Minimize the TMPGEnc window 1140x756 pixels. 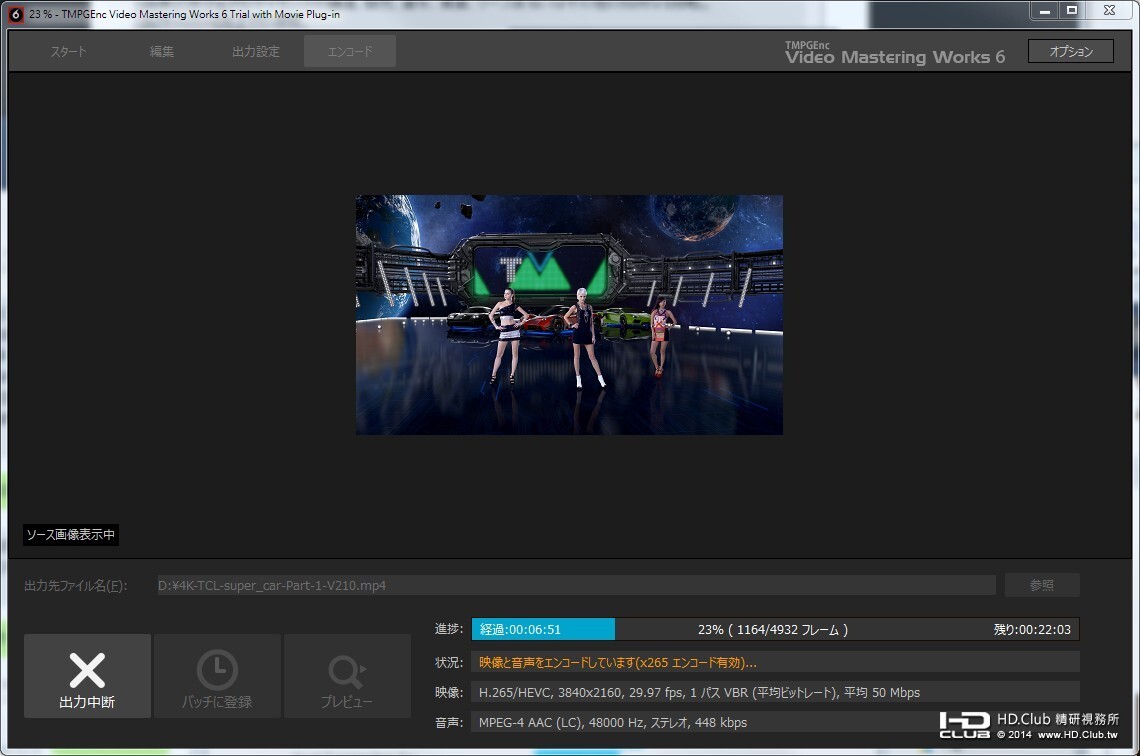[1045, 11]
